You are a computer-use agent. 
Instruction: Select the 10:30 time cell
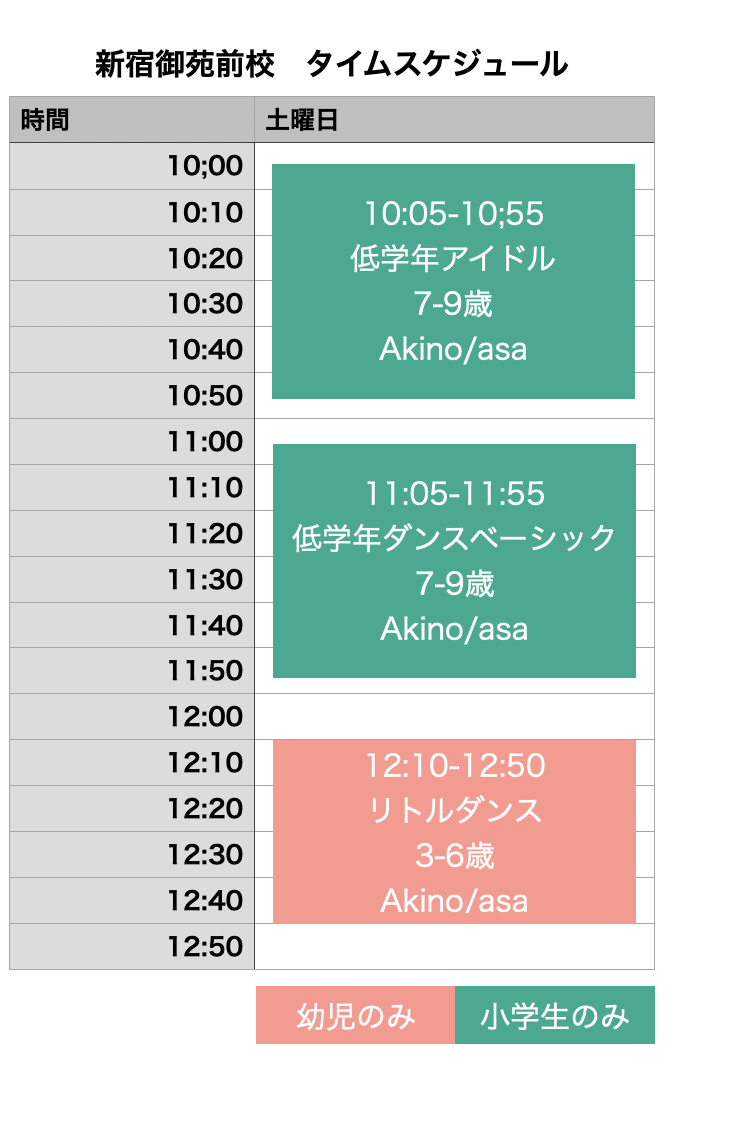132,304
